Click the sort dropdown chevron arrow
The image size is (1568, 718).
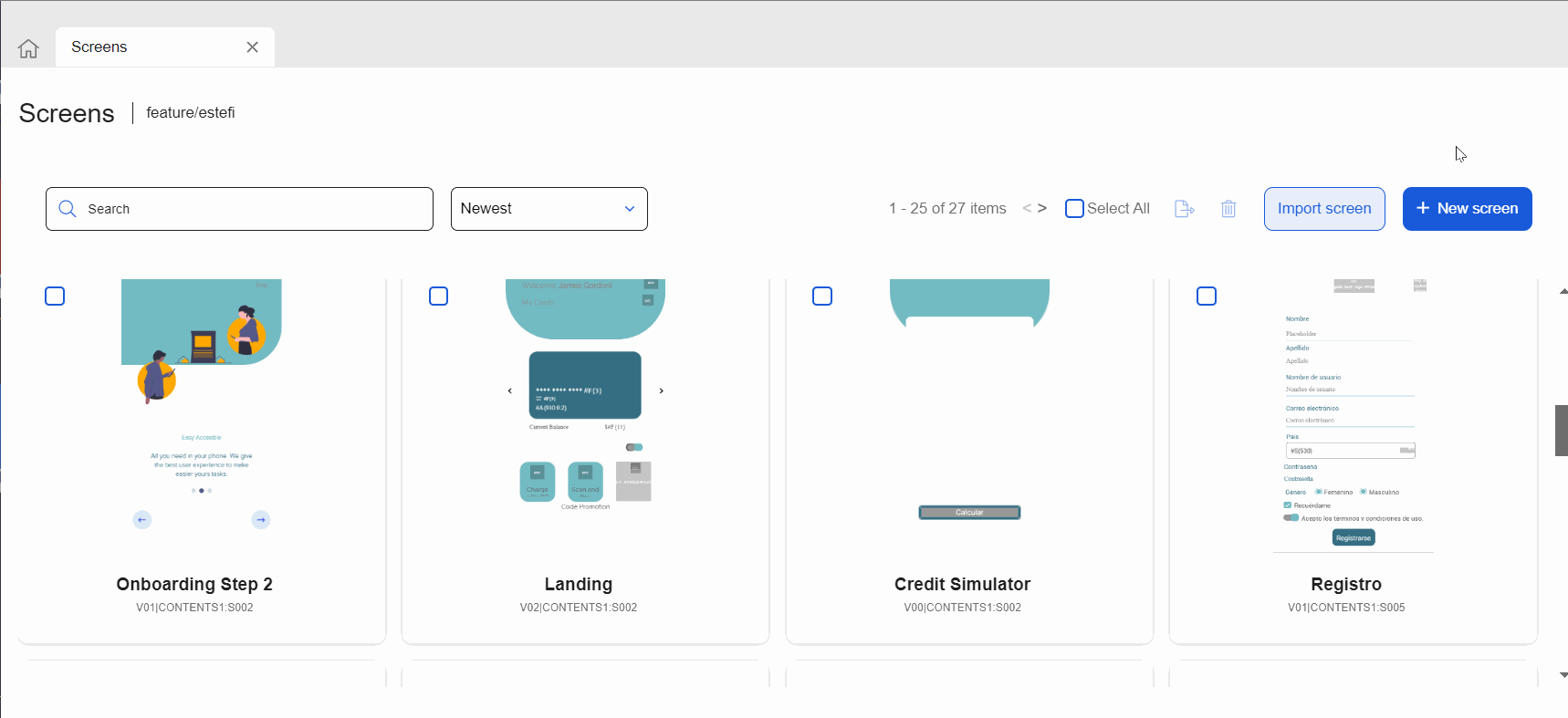point(629,209)
